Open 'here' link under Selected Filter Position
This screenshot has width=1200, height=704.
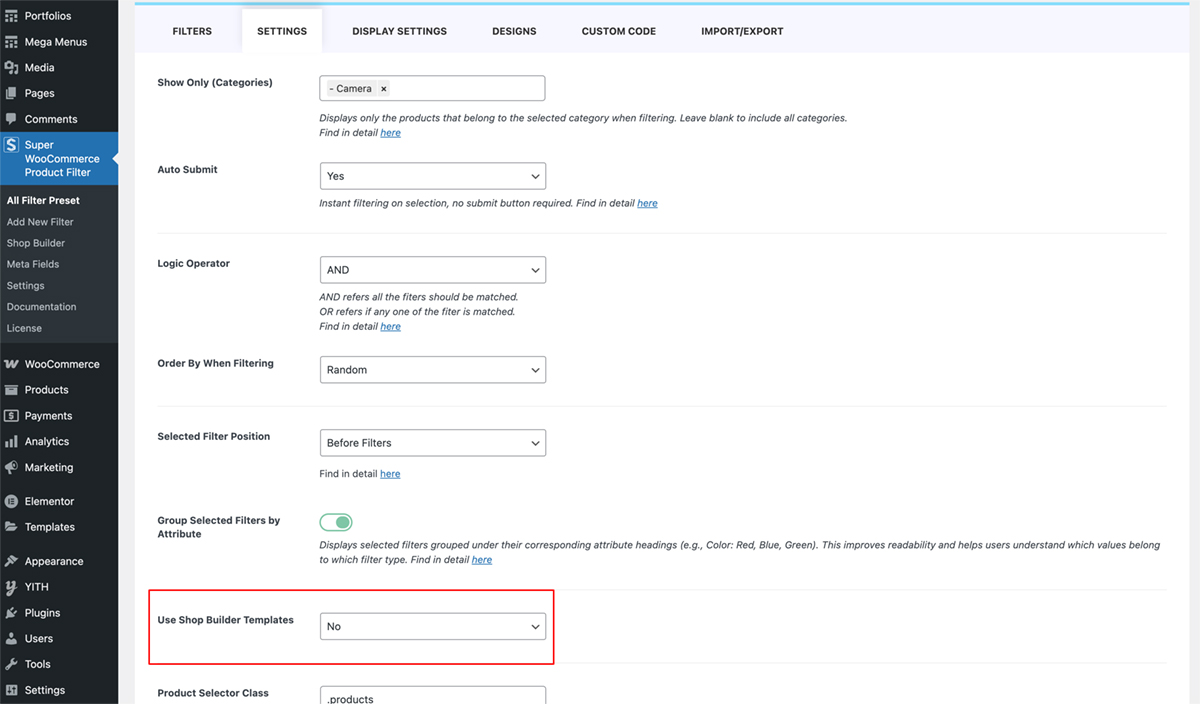390,474
